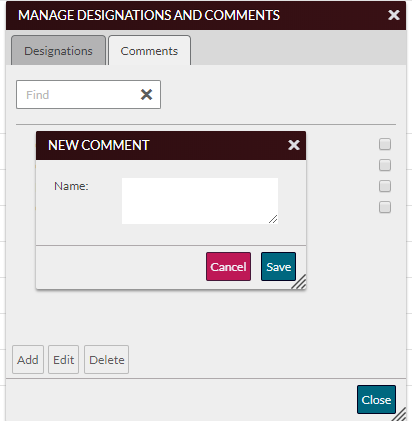
Task: Close the New Comment popup via X
Action: [x=294, y=145]
